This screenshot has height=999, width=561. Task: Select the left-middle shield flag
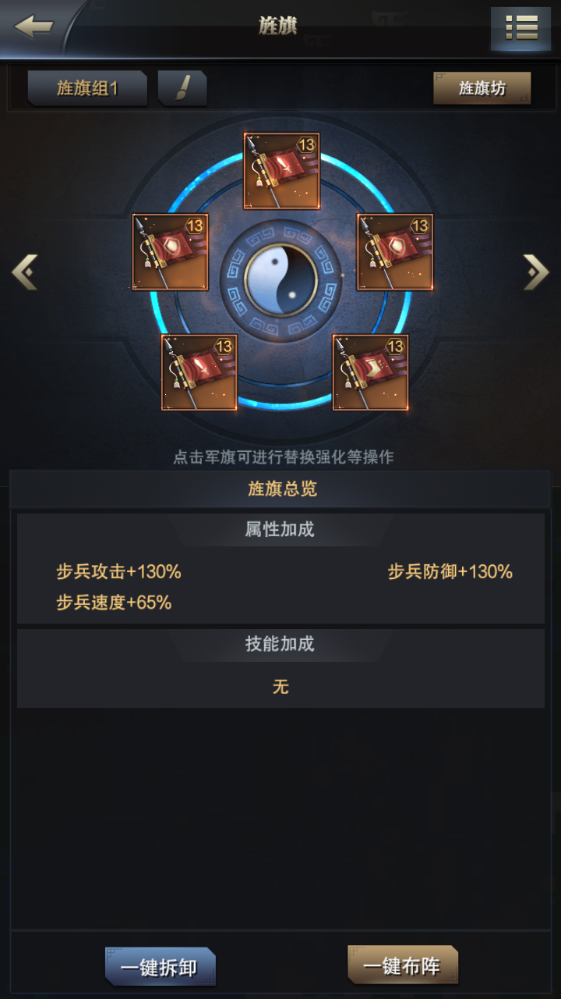170,252
